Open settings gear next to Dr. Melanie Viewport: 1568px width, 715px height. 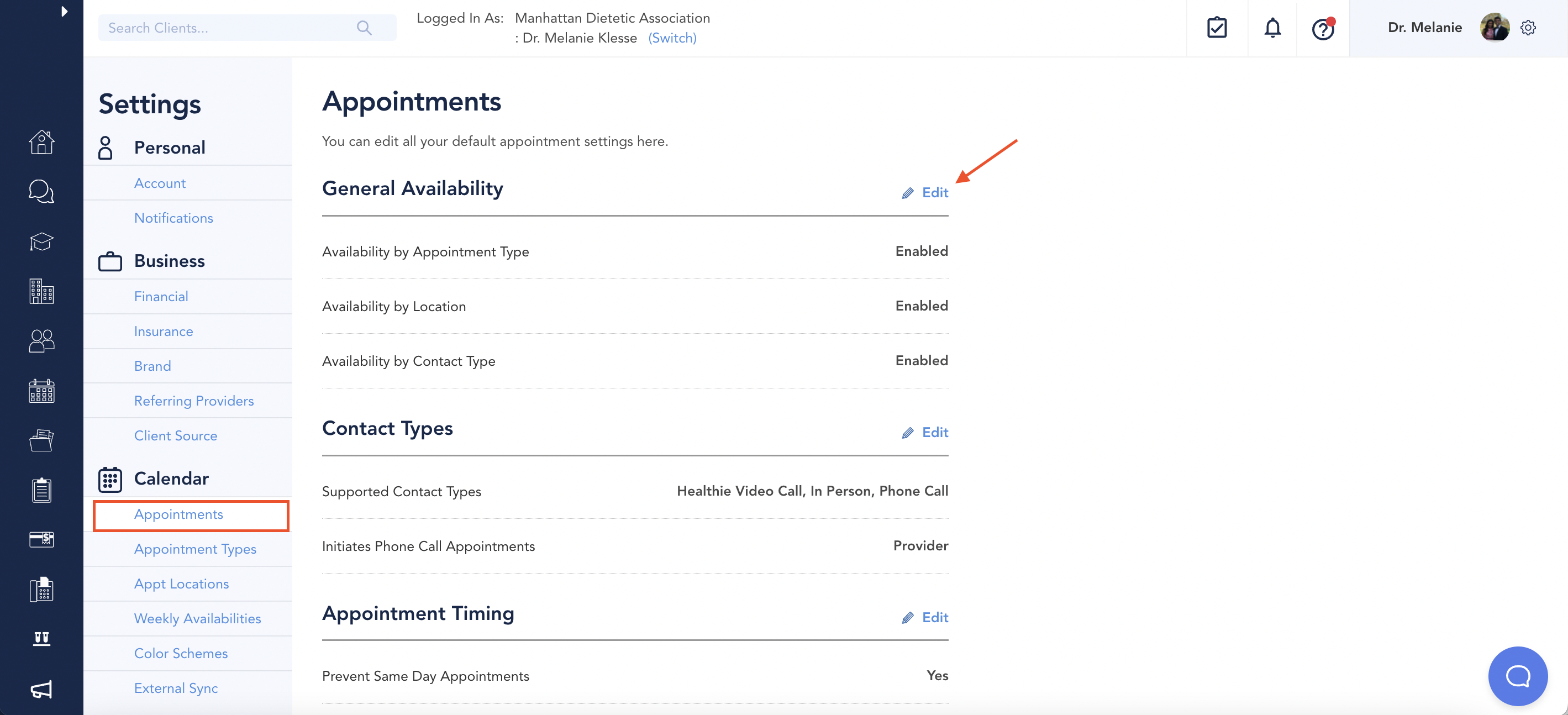click(1528, 28)
